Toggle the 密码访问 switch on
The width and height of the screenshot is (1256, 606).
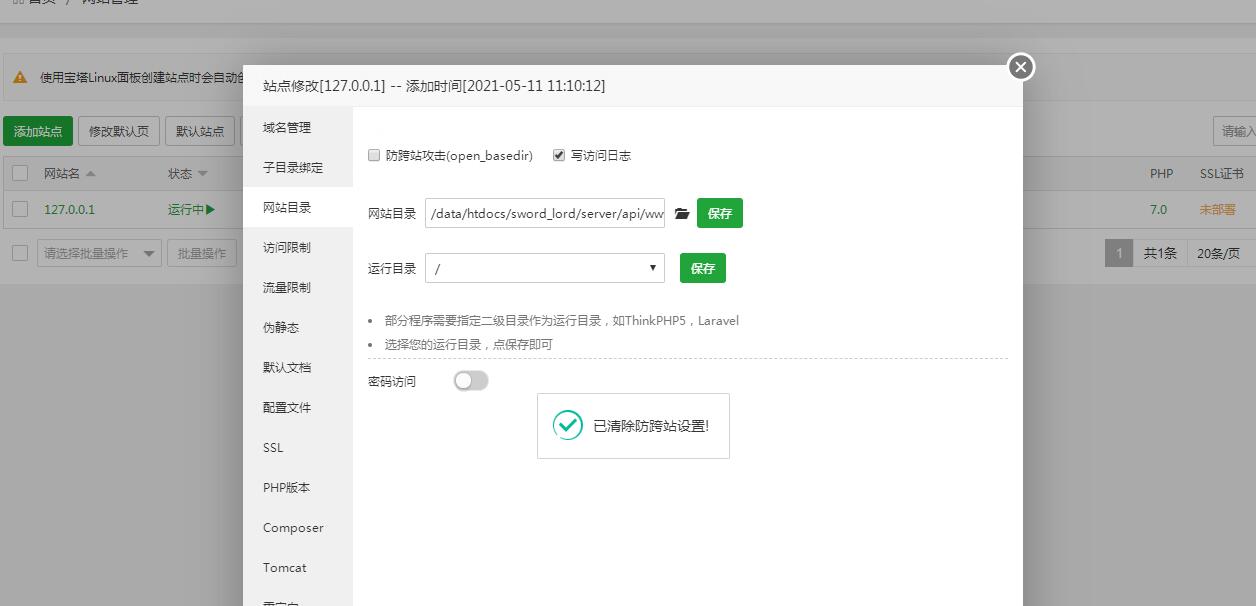click(471, 381)
